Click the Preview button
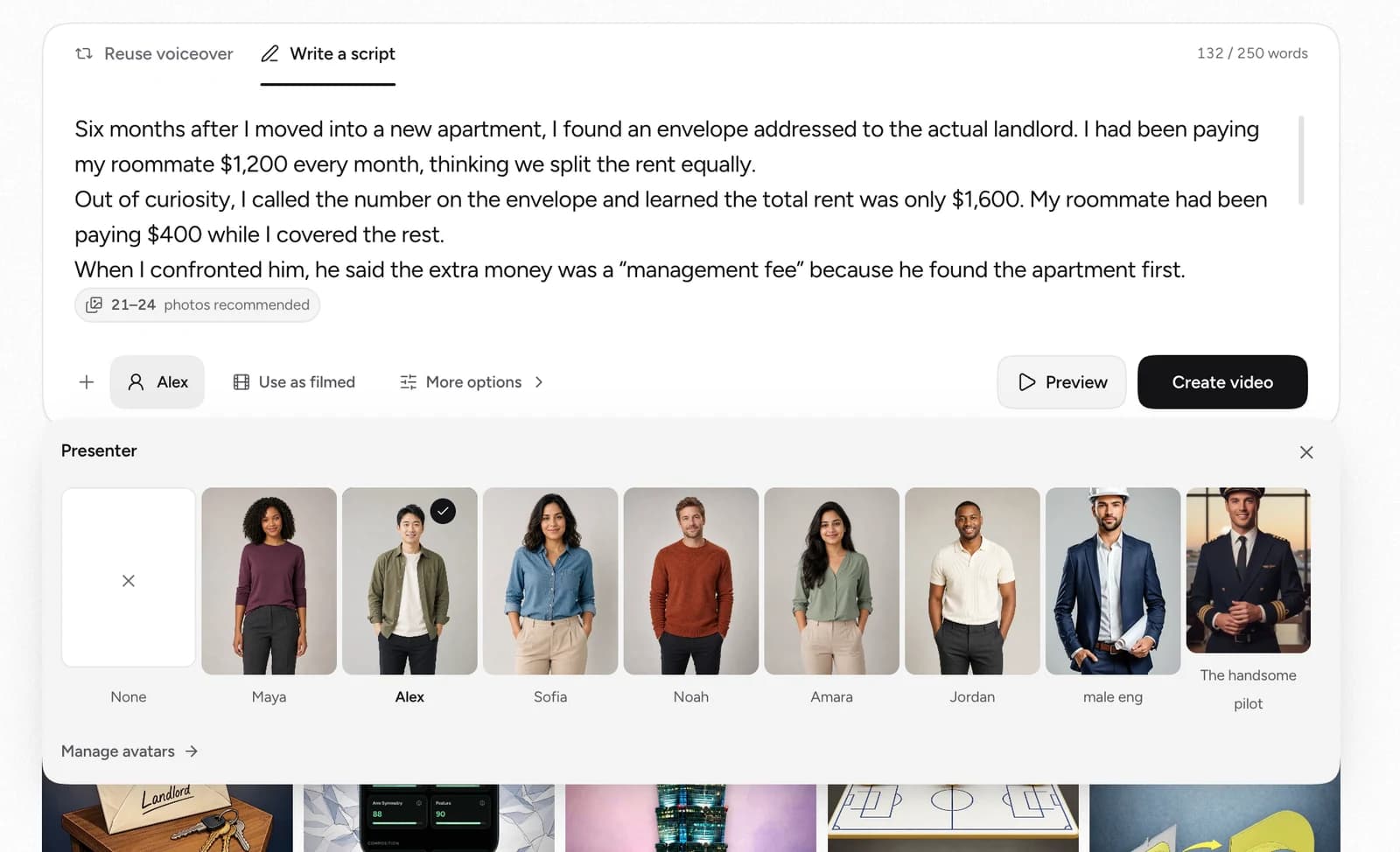 [1062, 382]
